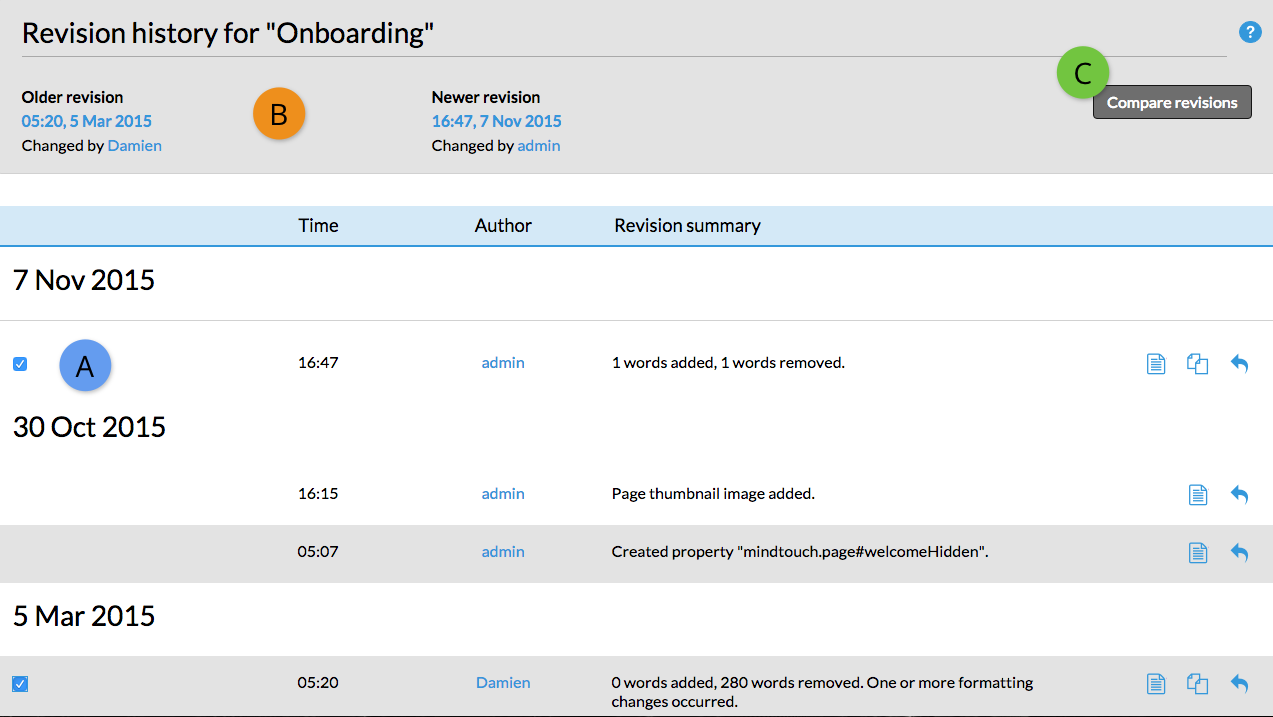Viewport: 1273px width, 717px height.
Task: View page icon for welcomeHidden property row
Action: 1197,552
